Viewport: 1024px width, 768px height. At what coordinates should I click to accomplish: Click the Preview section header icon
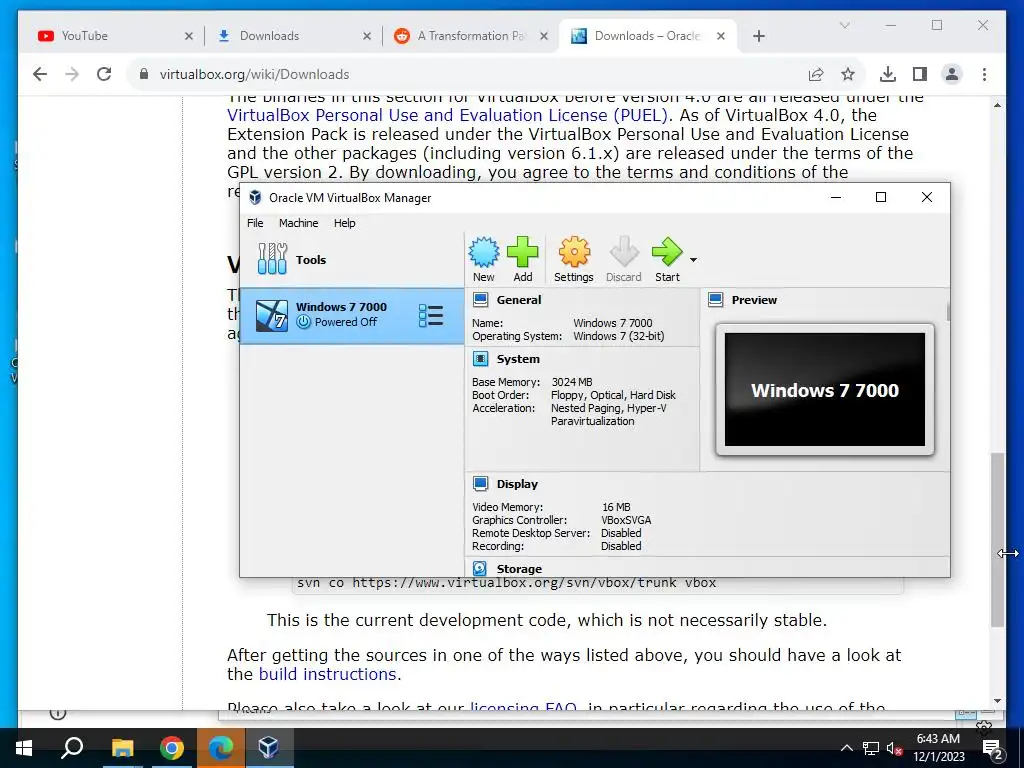point(716,300)
